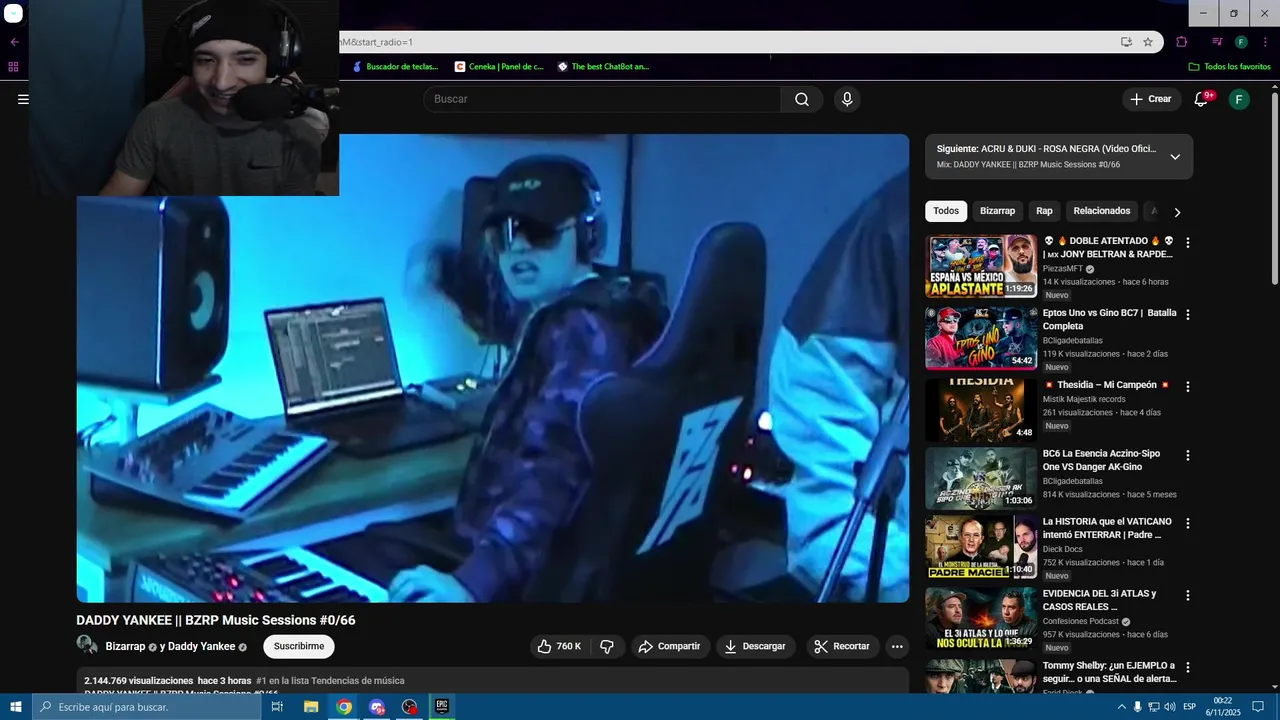Select the Relacionados filter chip

[1102, 211]
